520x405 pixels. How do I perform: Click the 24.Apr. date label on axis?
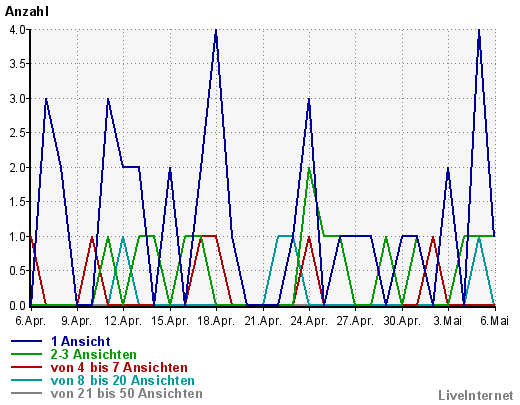click(x=309, y=321)
